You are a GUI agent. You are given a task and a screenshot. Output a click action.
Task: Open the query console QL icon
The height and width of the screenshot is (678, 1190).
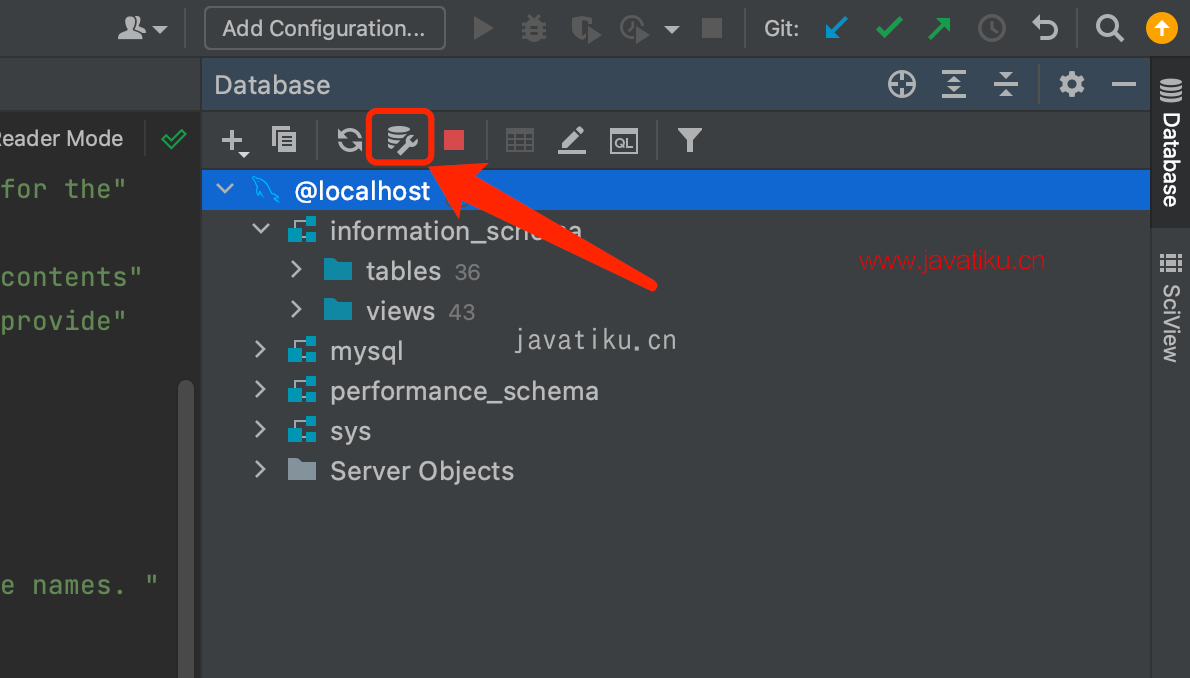click(624, 141)
